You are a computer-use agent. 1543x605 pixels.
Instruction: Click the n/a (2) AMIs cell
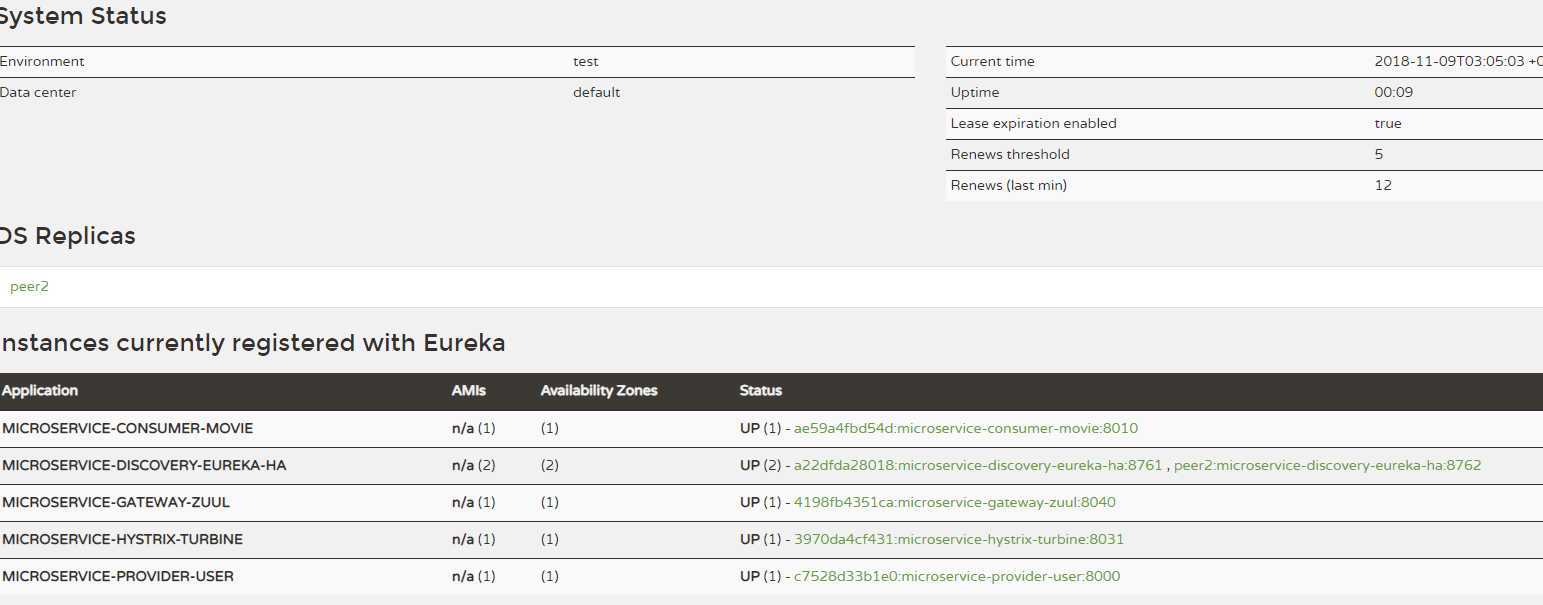tap(474, 465)
